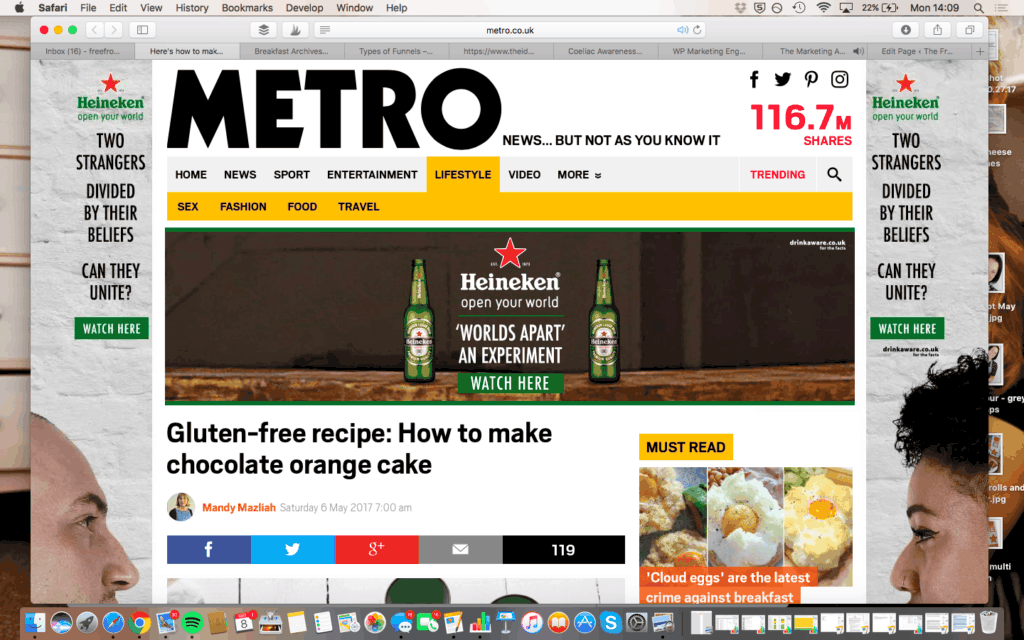Screen dimensions: 1024x640
Task: Open Safari's Share menu
Action: [x=938, y=29]
